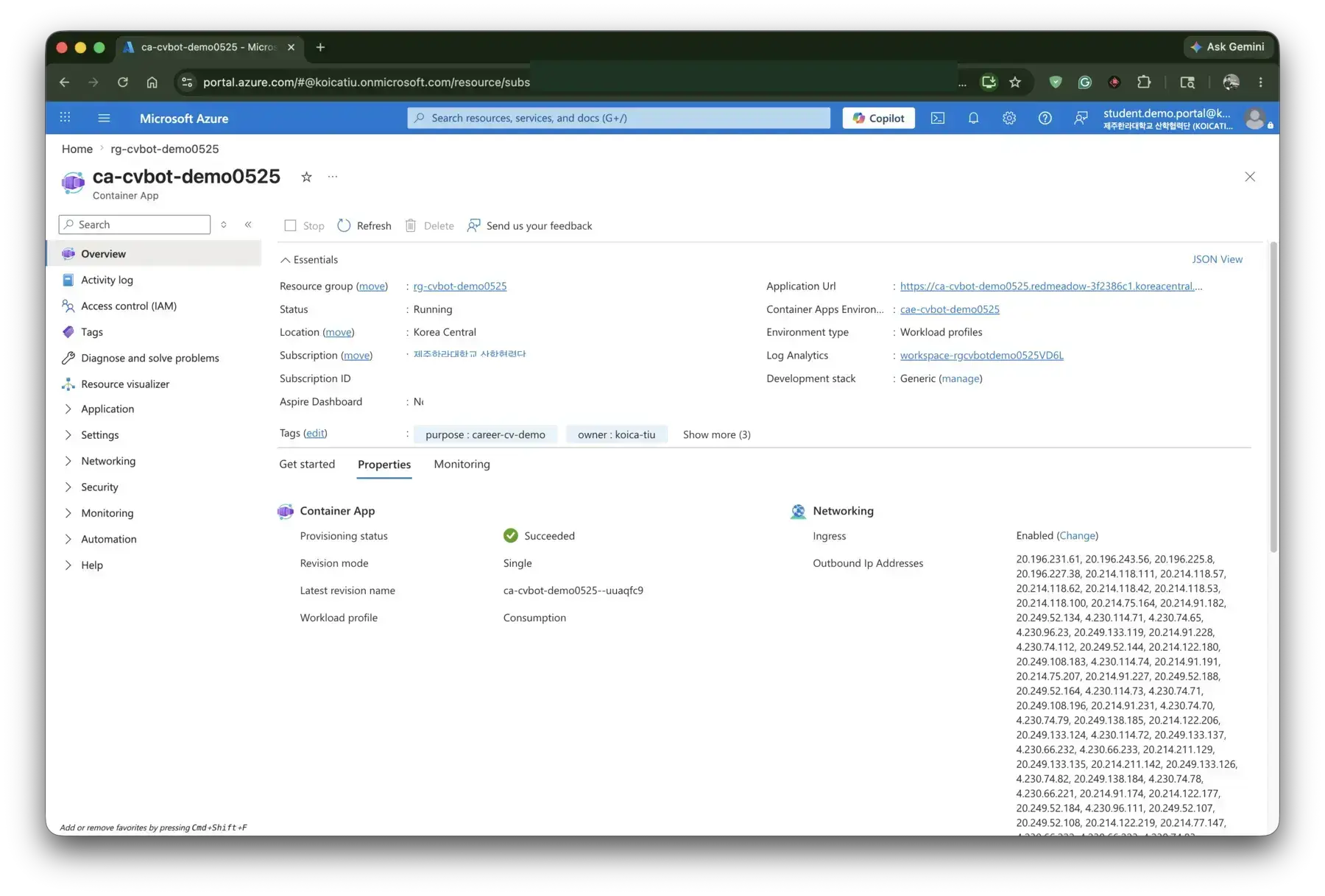Click the vertical scrollbar of the overview pane
1325x896 pixels.
(x=1273, y=398)
